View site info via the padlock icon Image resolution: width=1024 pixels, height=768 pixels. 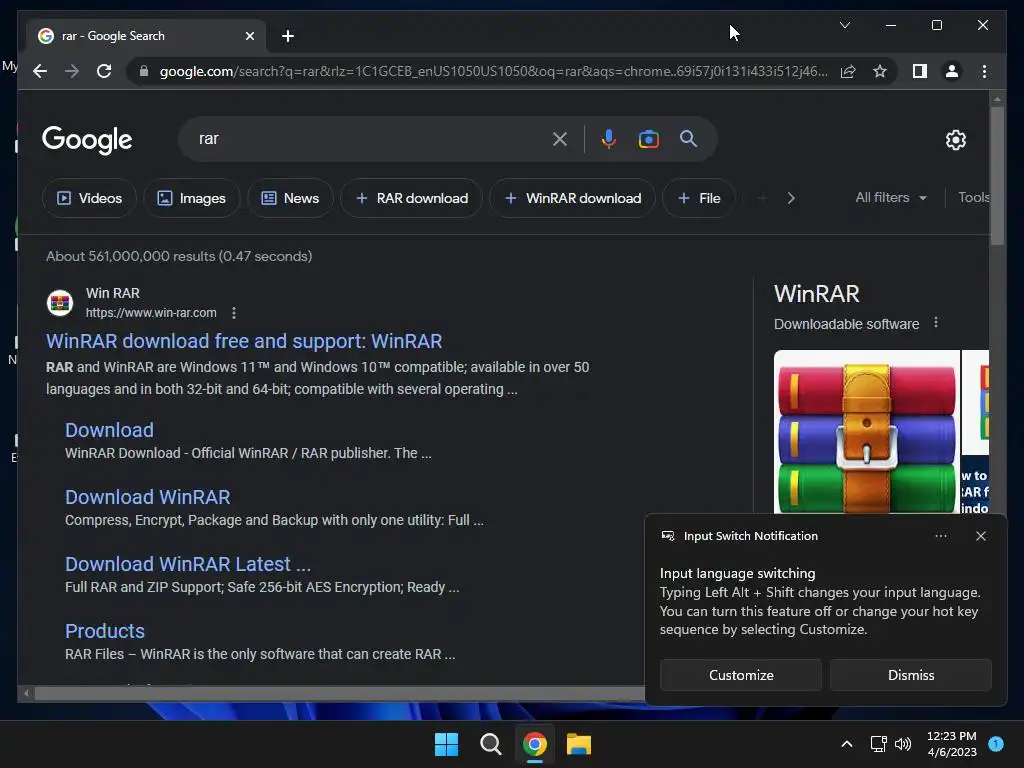(x=144, y=71)
